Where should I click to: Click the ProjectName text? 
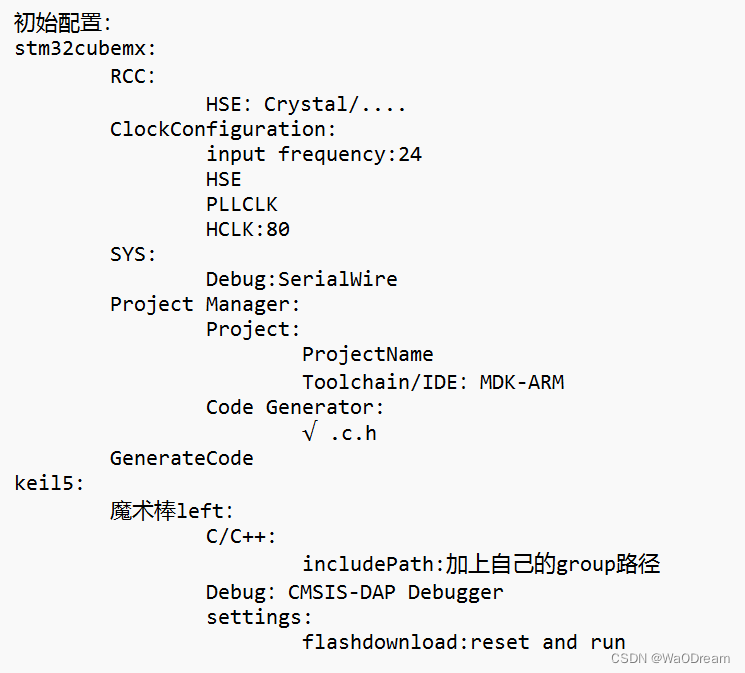[368, 355]
